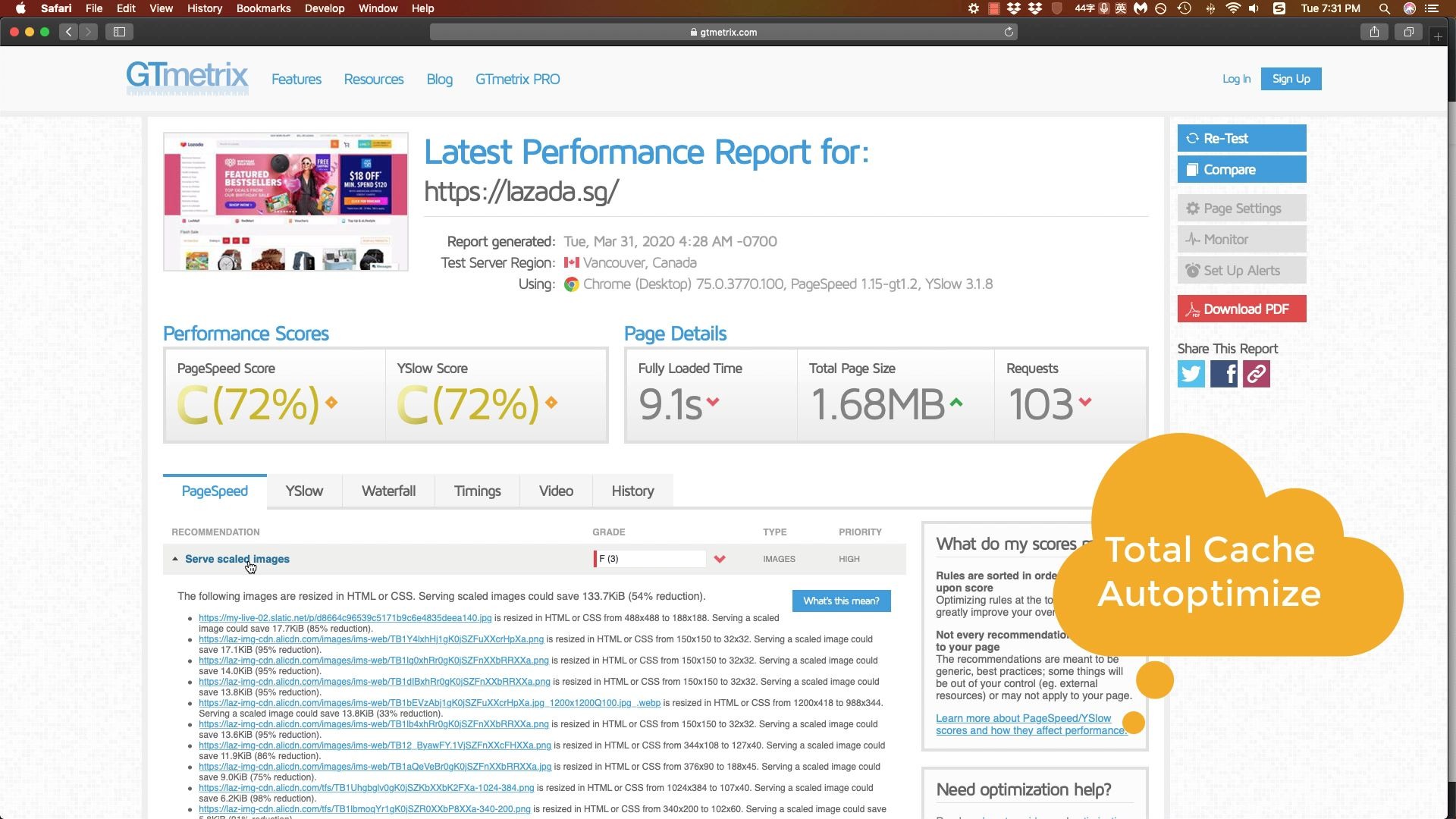Open volume control menu icon

[x=1254, y=8]
